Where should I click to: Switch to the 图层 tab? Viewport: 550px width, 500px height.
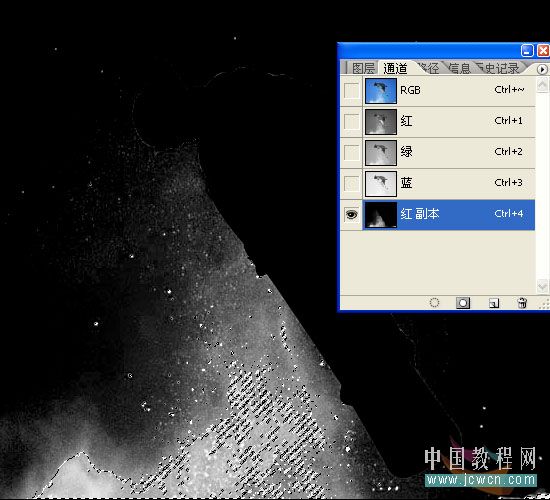click(363, 68)
